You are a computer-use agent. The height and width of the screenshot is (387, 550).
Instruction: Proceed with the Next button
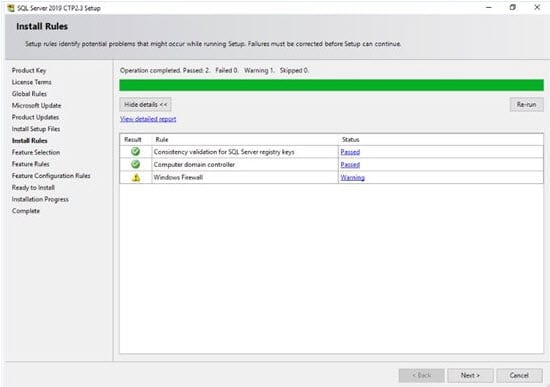(x=470, y=375)
